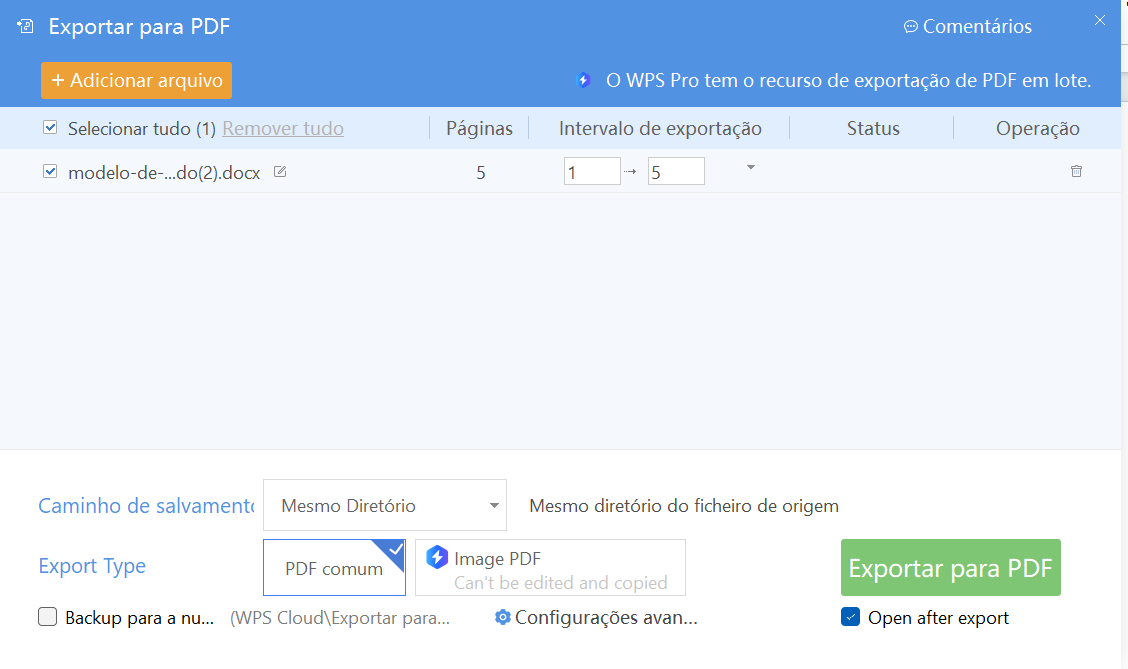
Task: Delete the file using the trash icon
Action: (x=1076, y=171)
